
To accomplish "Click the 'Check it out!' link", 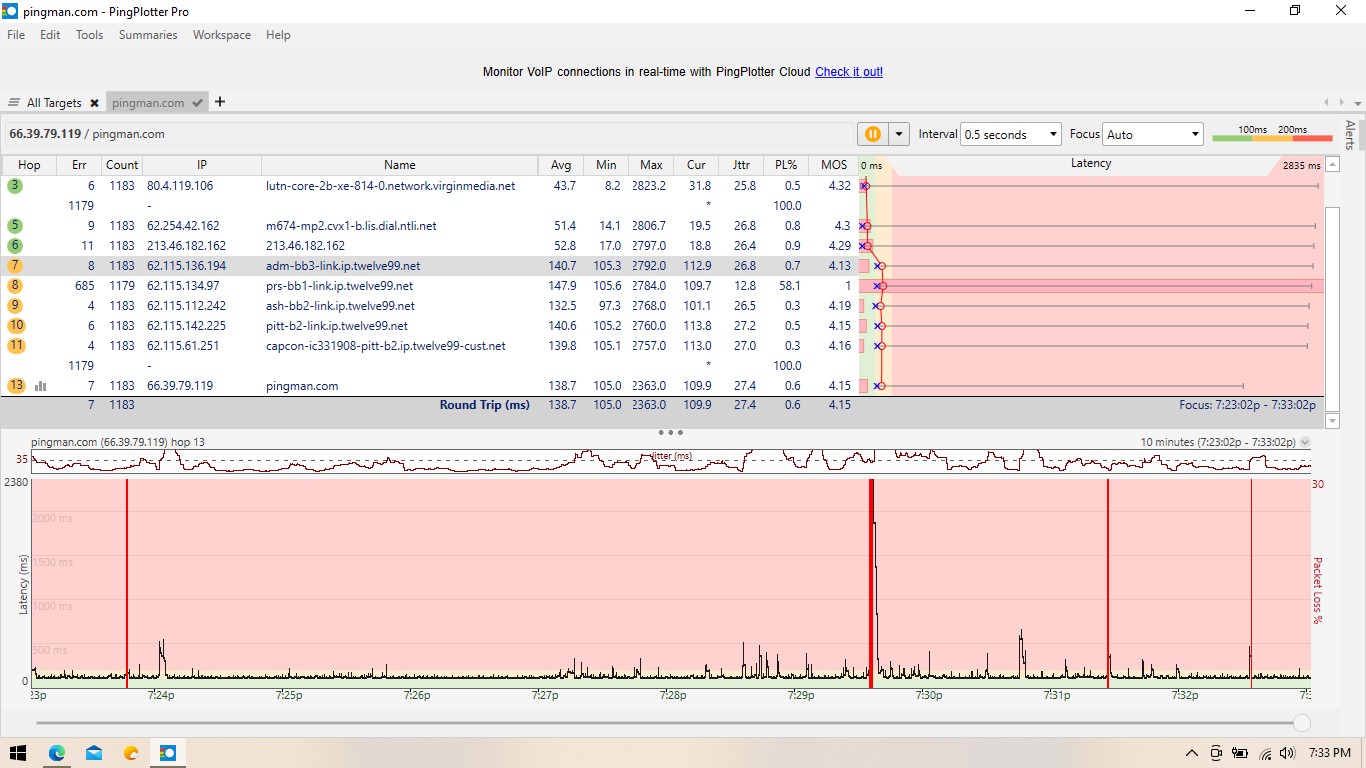I will (x=849, y=72).
